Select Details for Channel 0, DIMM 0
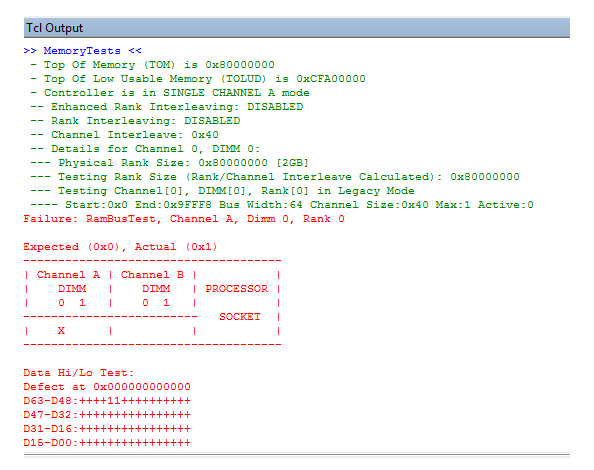The width and height of the screenshot is (594, 470). click(145, 149)
